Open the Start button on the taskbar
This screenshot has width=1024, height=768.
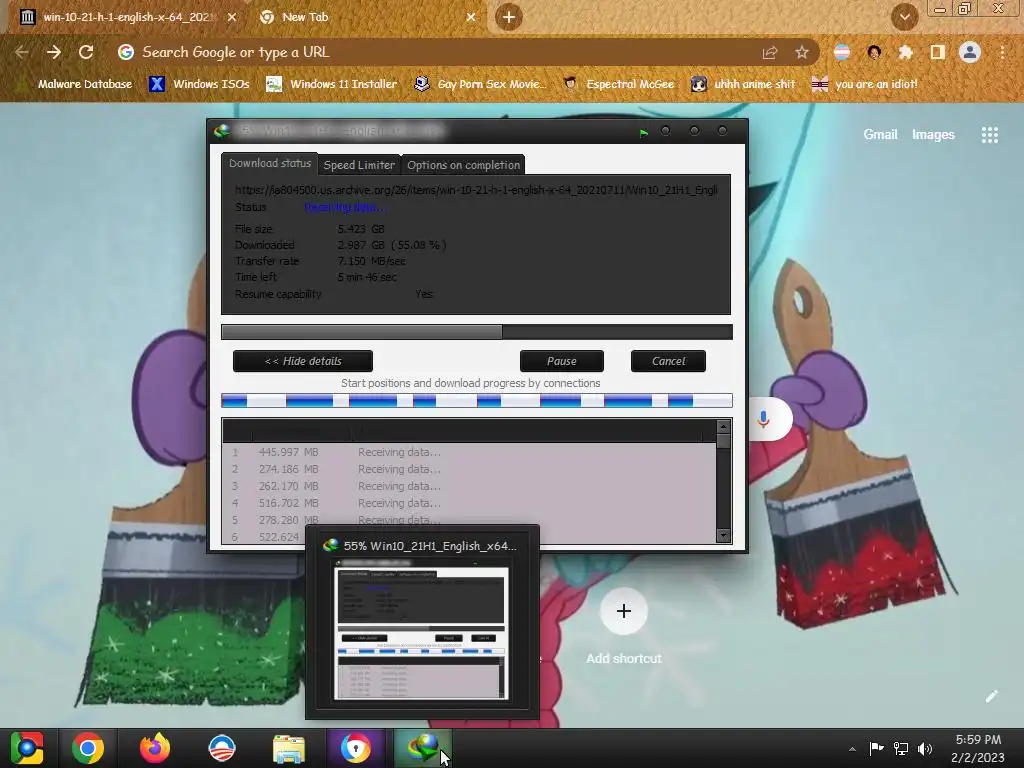tap(27, 748)
